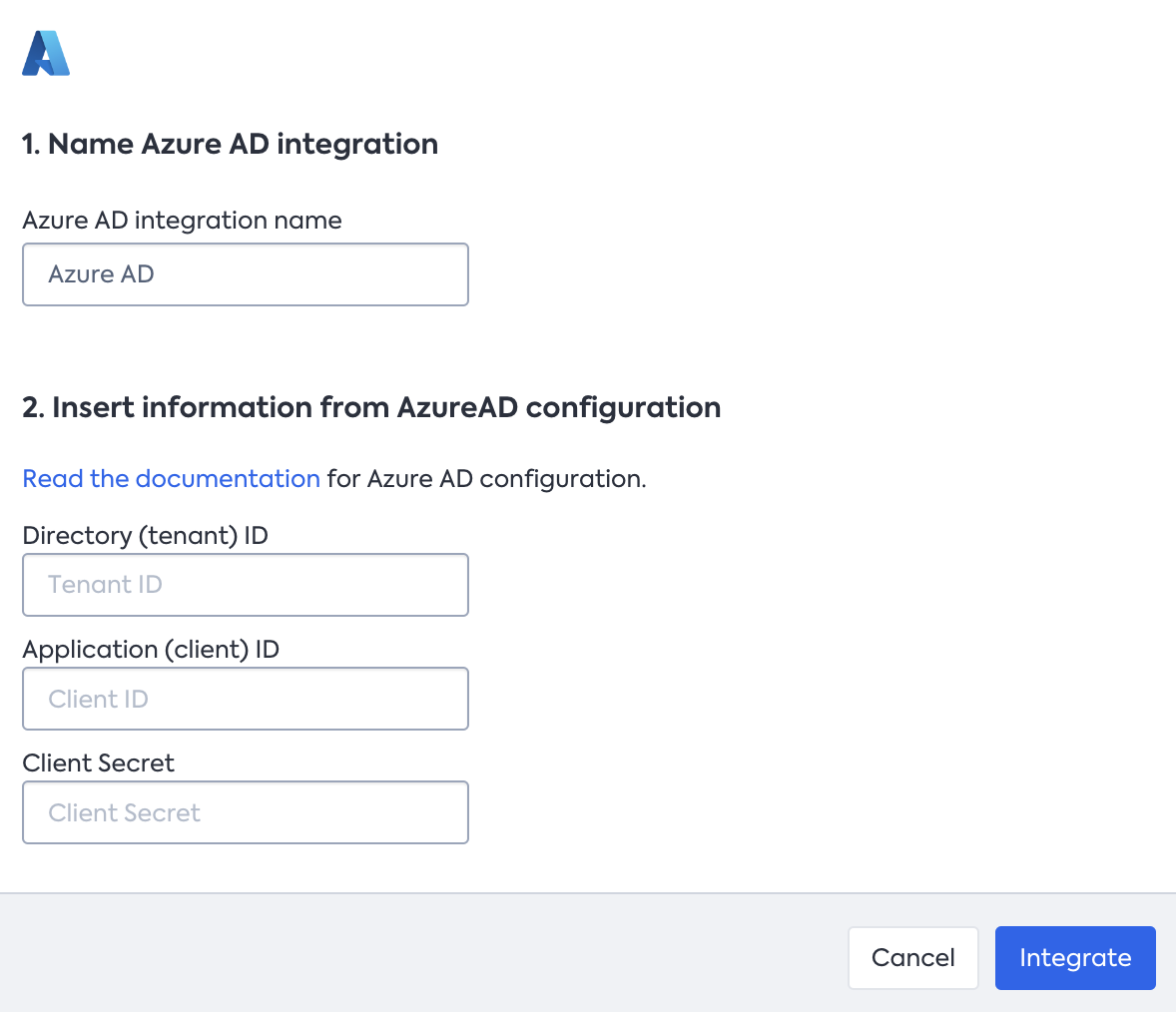Image resolution: width=1176 pixels, height=1012 pixels.
Task: Click the 'Azure AD integration name' label
Action: pyautogui.click(x=183, y=221)
